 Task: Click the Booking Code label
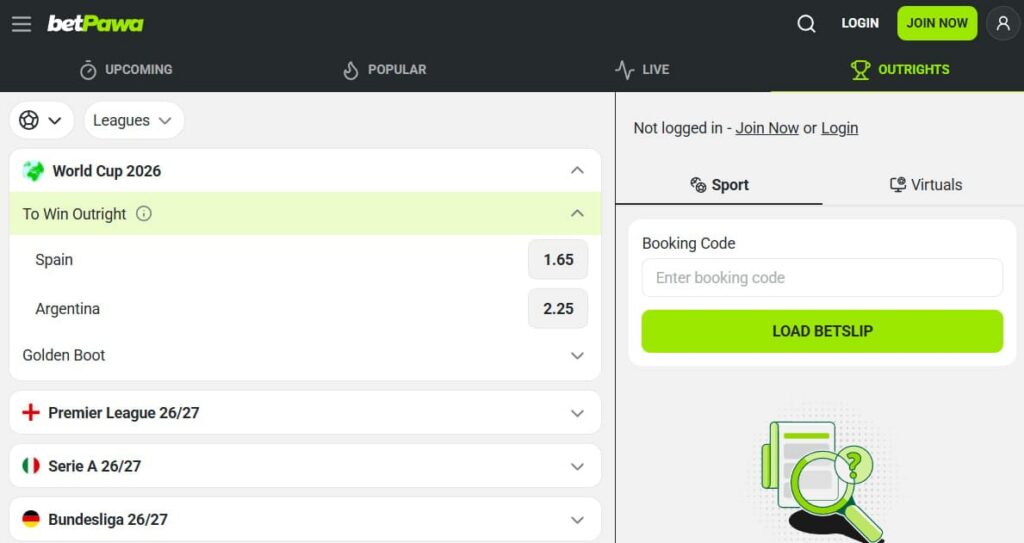click(x=688, y=243)
